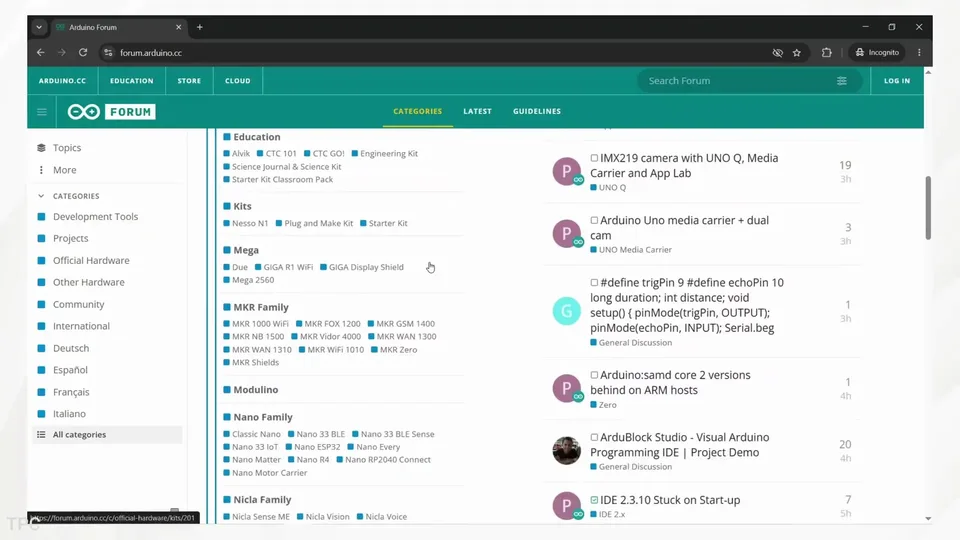Open the Modulino category heading
960x540 pixels.
pos(251,390)
